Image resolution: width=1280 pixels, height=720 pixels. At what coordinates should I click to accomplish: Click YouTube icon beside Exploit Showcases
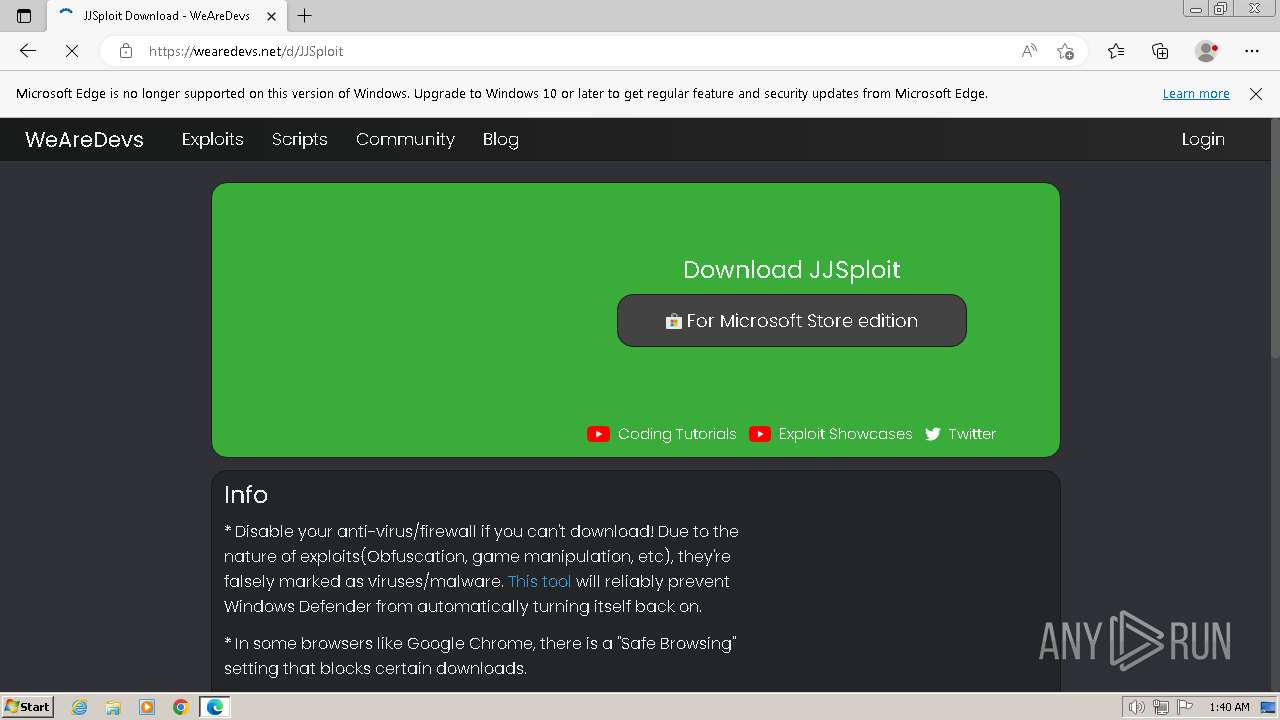pos(760,434)
